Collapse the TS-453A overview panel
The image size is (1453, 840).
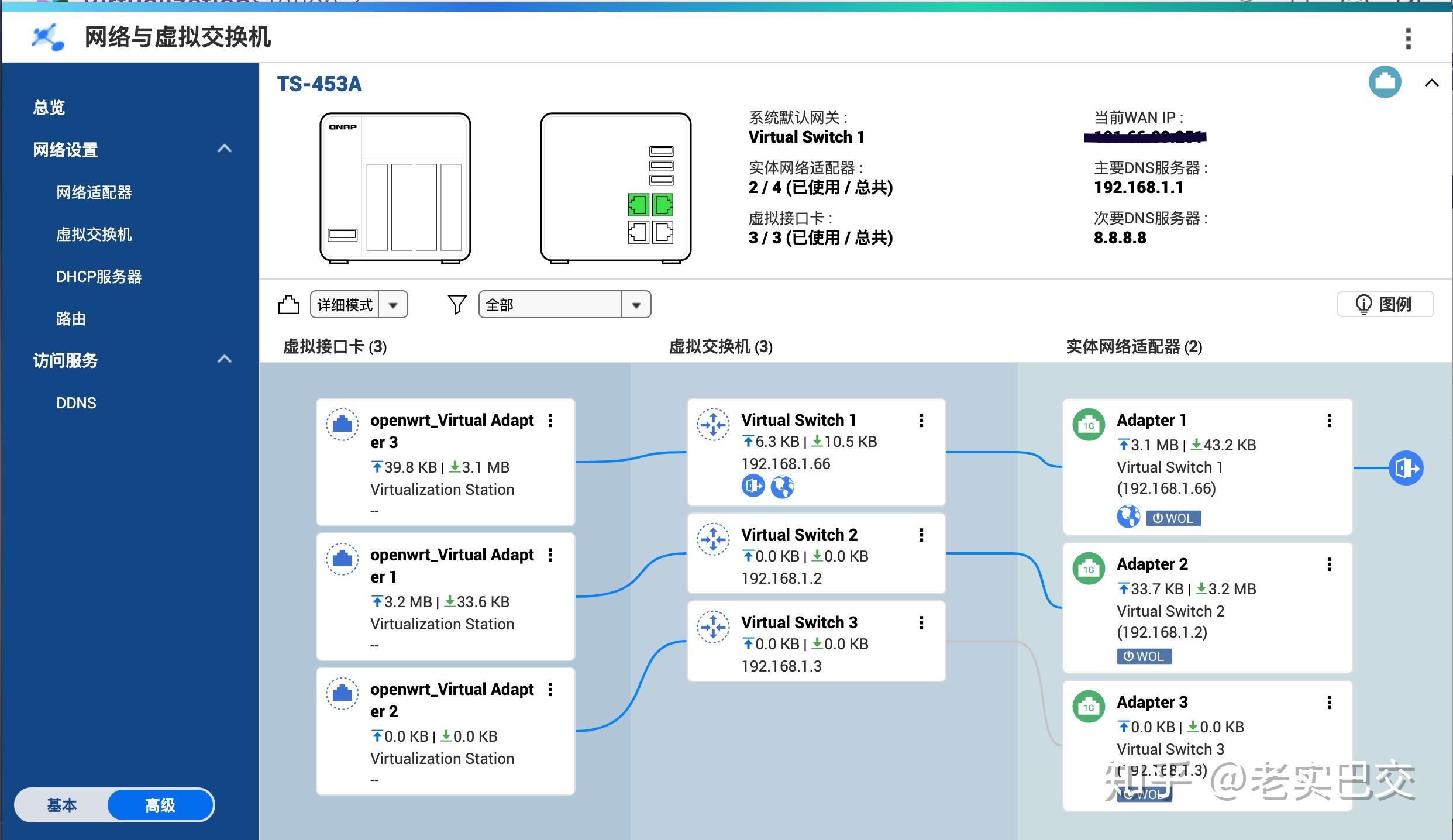[1431, 82]
